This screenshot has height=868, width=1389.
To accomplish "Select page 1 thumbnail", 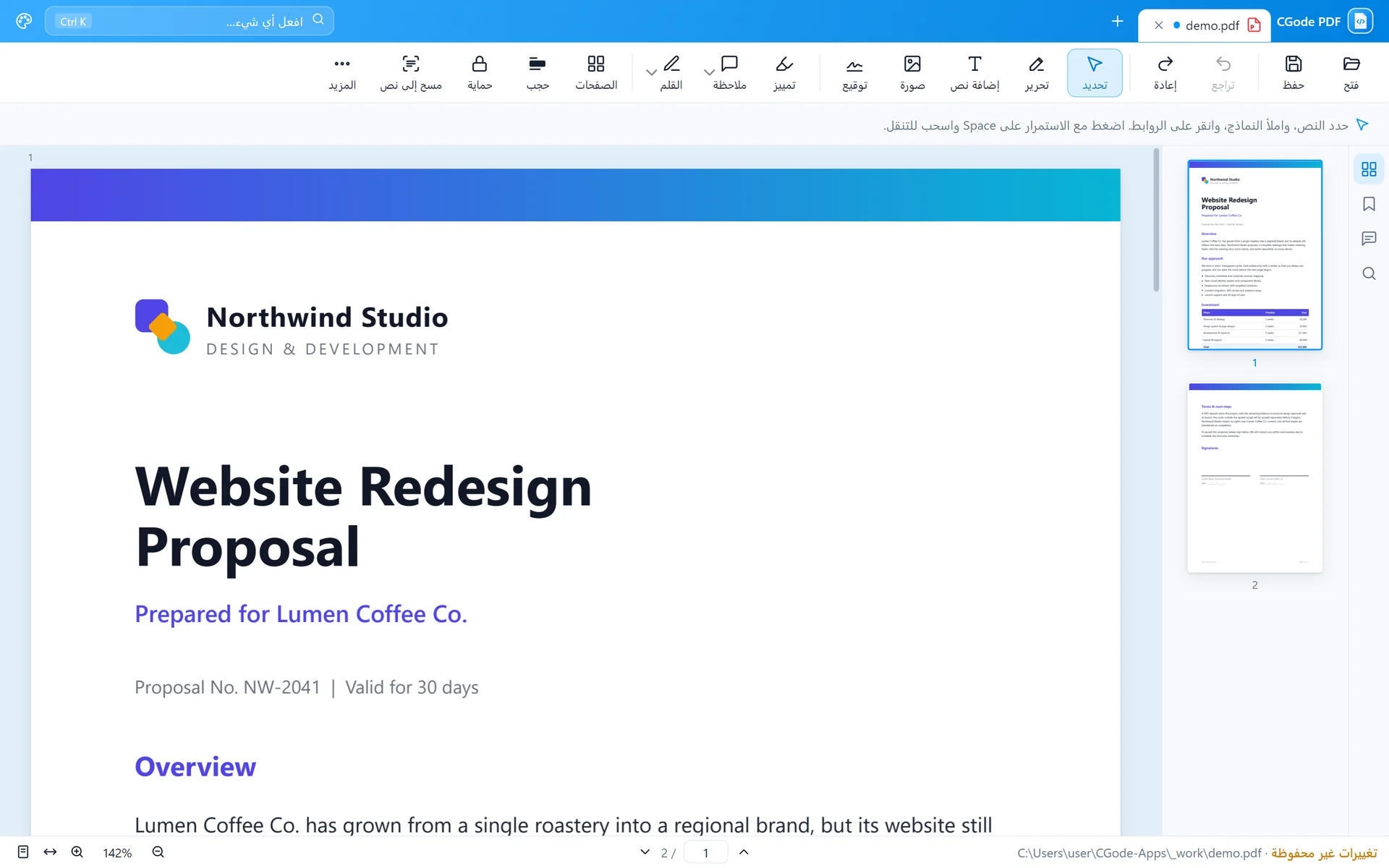I will tap(1254, 255).
